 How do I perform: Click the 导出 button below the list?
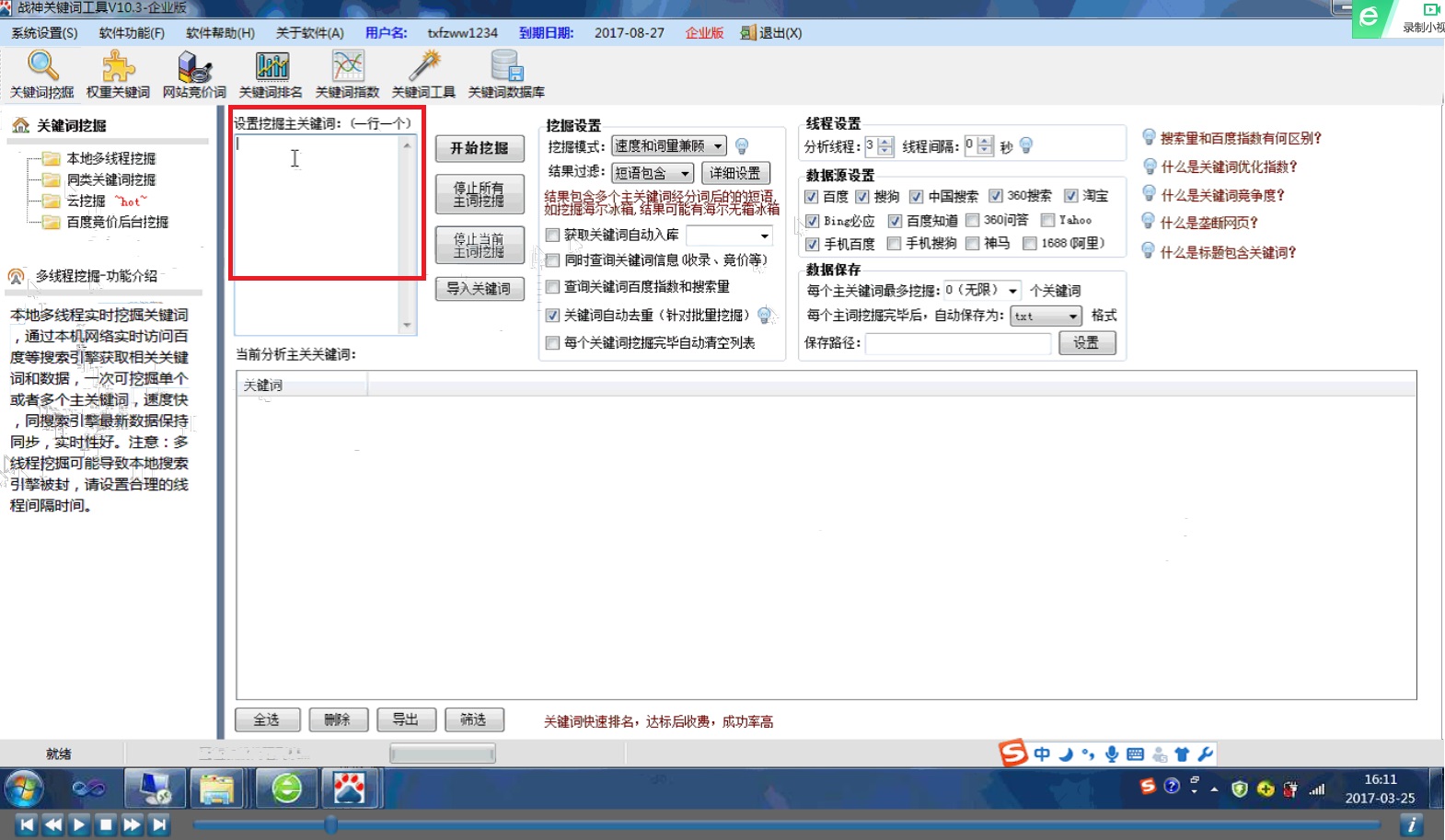pos(406,719)
